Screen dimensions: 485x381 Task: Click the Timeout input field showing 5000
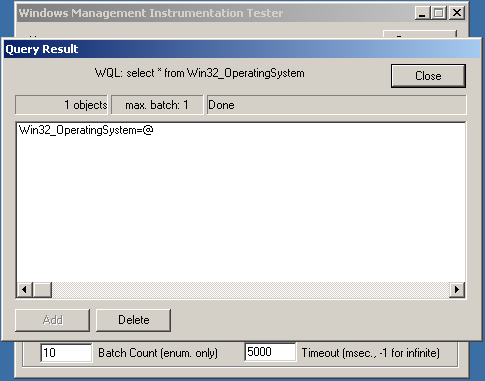[x=270, y=352]
